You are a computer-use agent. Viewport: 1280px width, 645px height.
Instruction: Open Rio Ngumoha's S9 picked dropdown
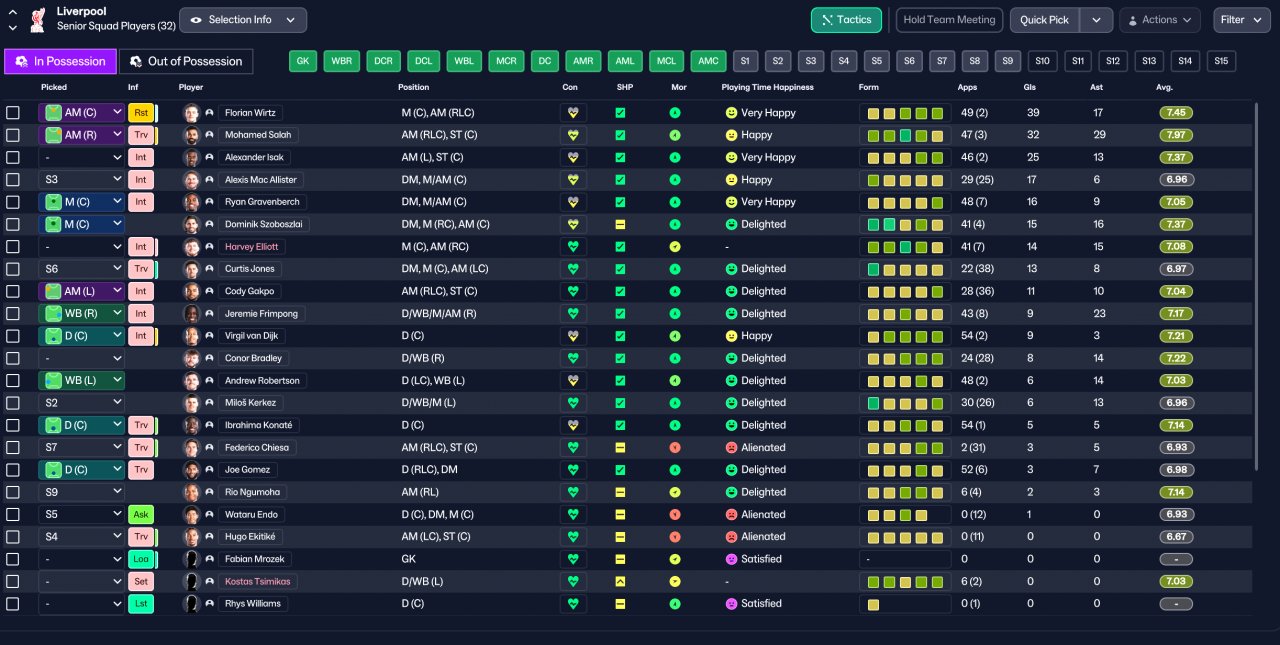82,492
